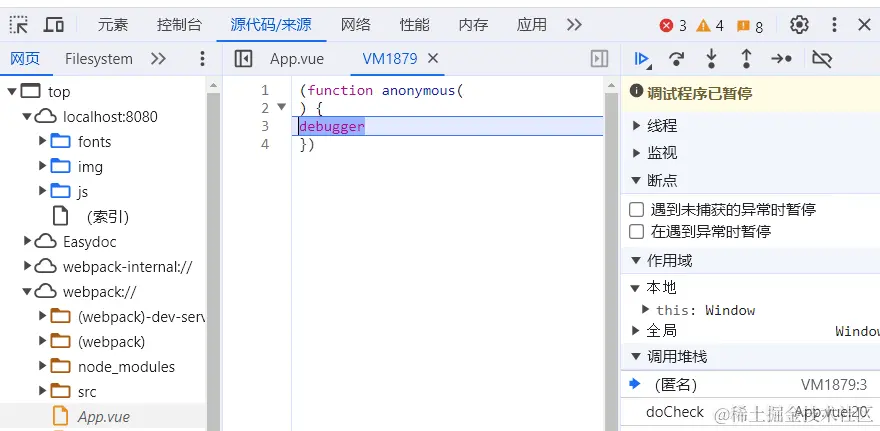Step out of the current function
Image resolution: width=880 pixels, height=431 pixels.
click(746, 59)
